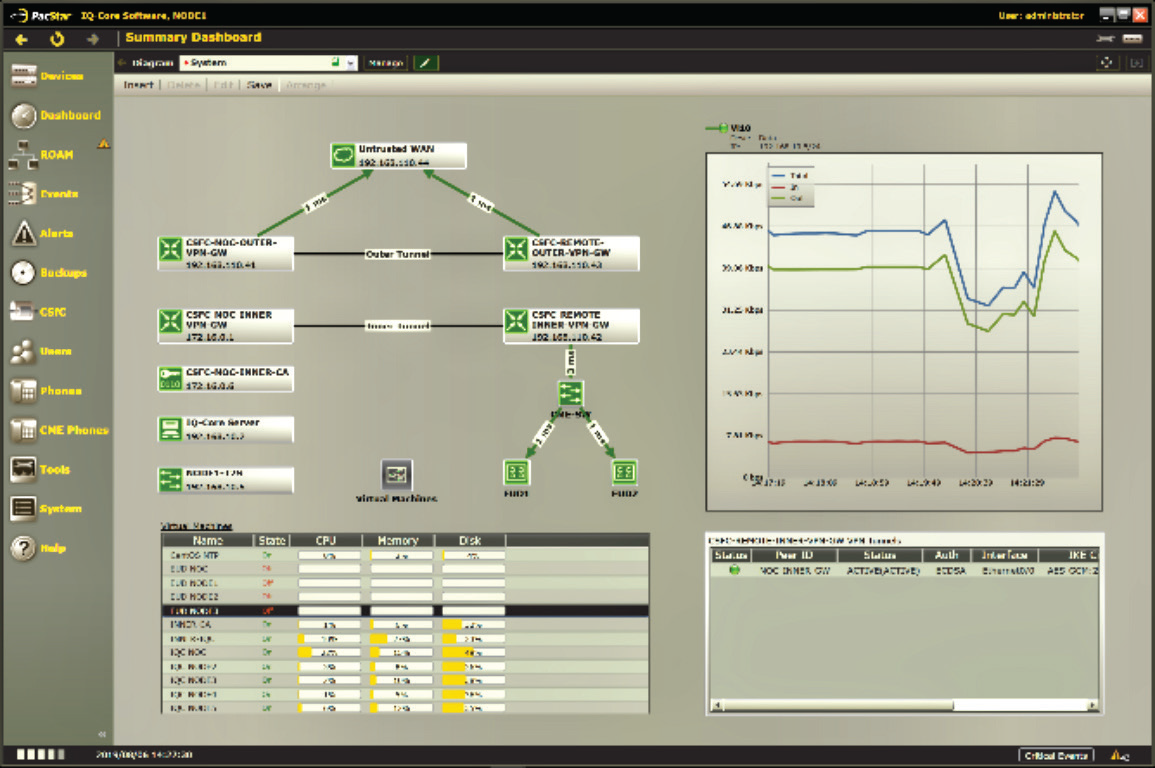Viewport: 1155px width, 768px height.
Task: Click the Outer Tunnel link label
Action: click(398, 254)
